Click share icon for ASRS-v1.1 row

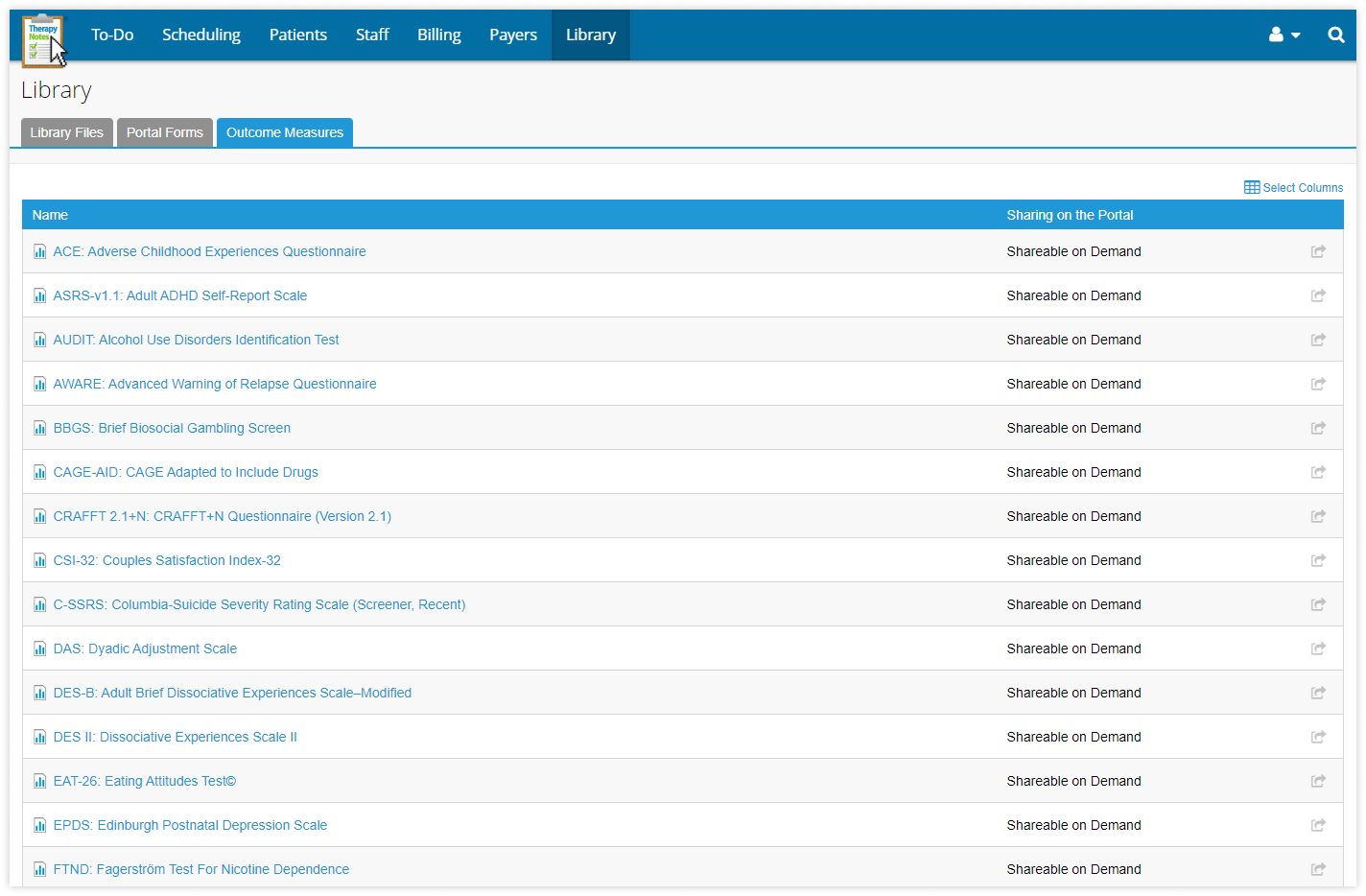click(1318, 295)
